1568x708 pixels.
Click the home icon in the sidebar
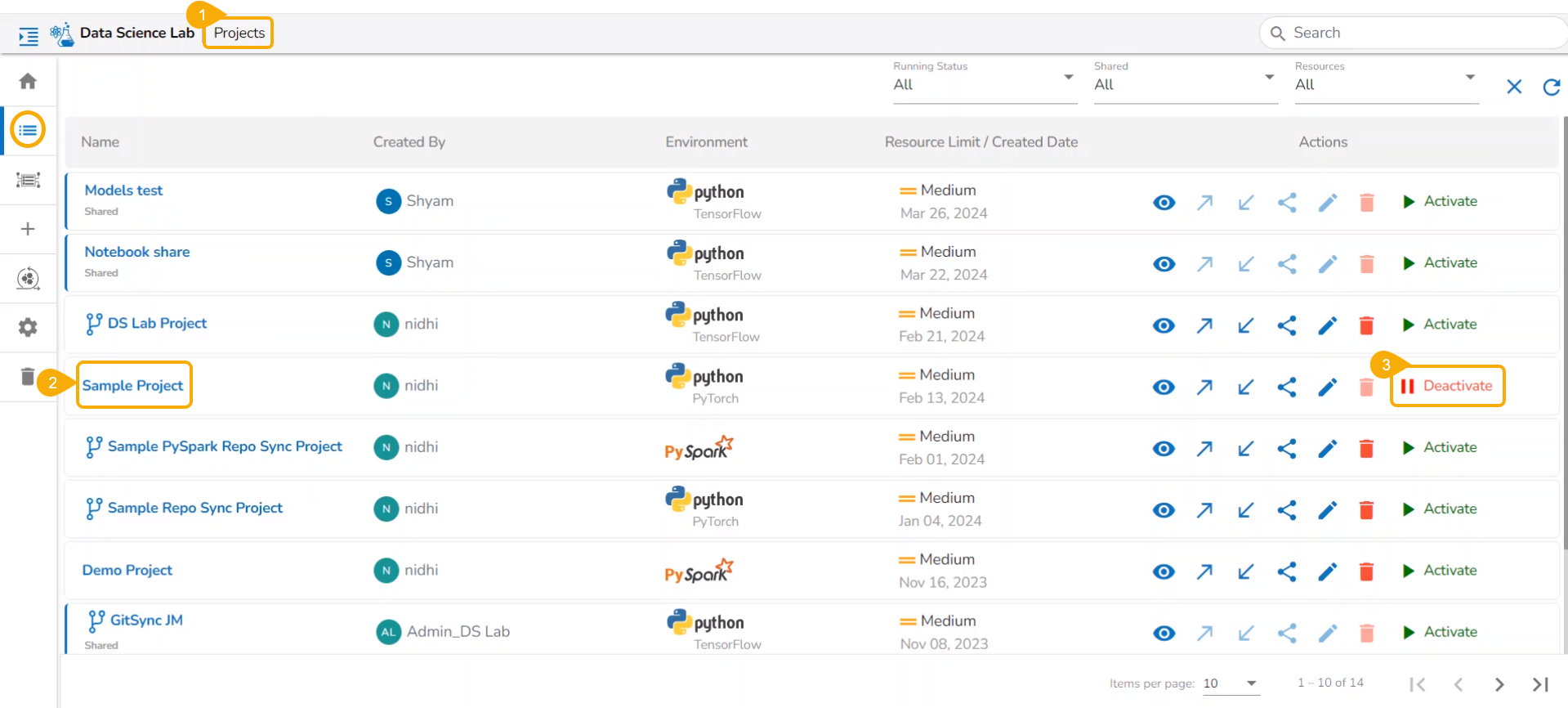tap(28, 81)
